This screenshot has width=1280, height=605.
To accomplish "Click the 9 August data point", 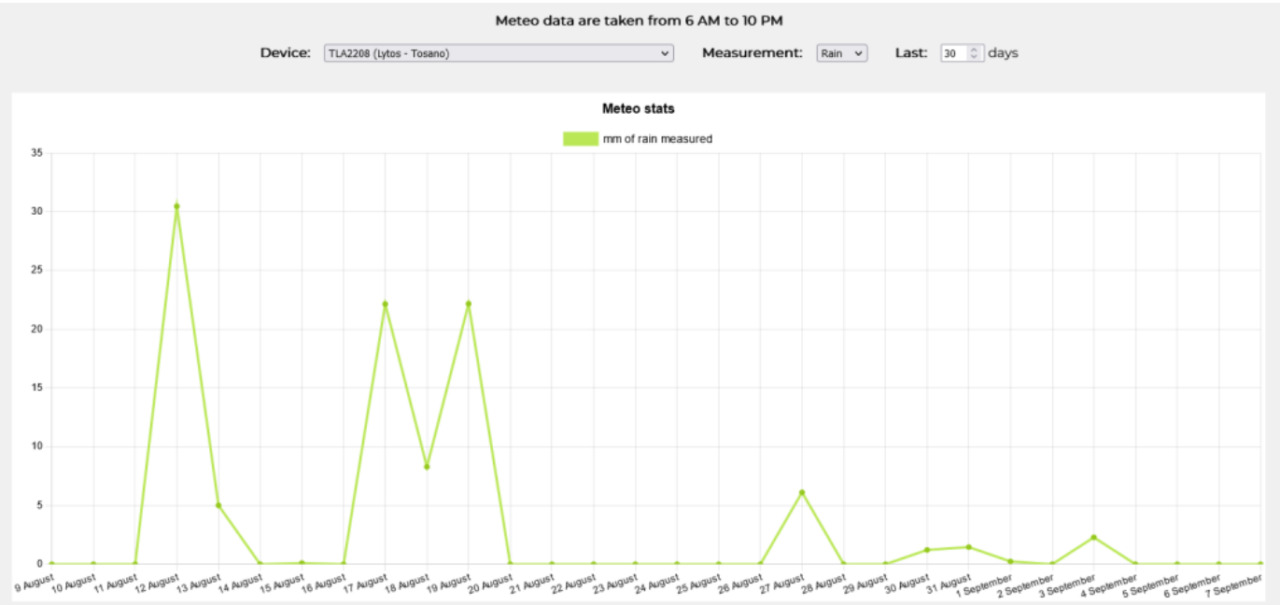I will click(52, 563).
